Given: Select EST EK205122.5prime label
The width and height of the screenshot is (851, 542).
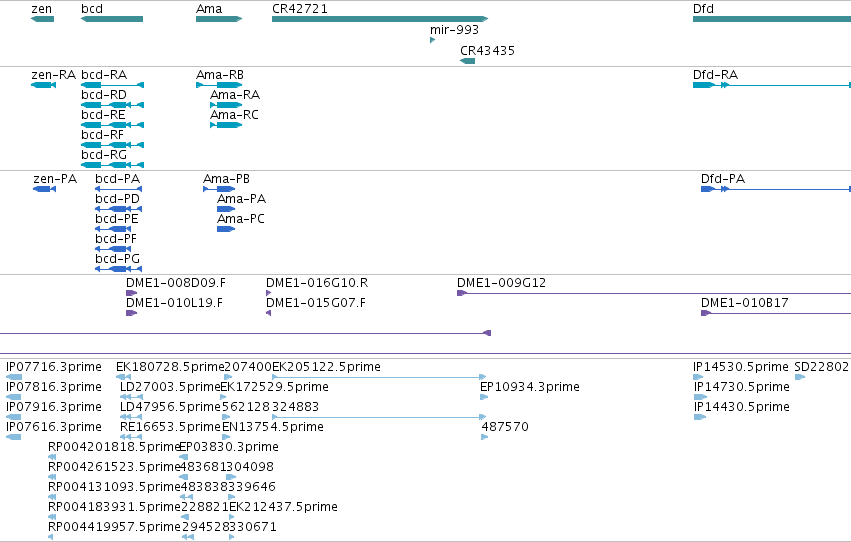Looking at the screenshot, I should coord(326,367).
